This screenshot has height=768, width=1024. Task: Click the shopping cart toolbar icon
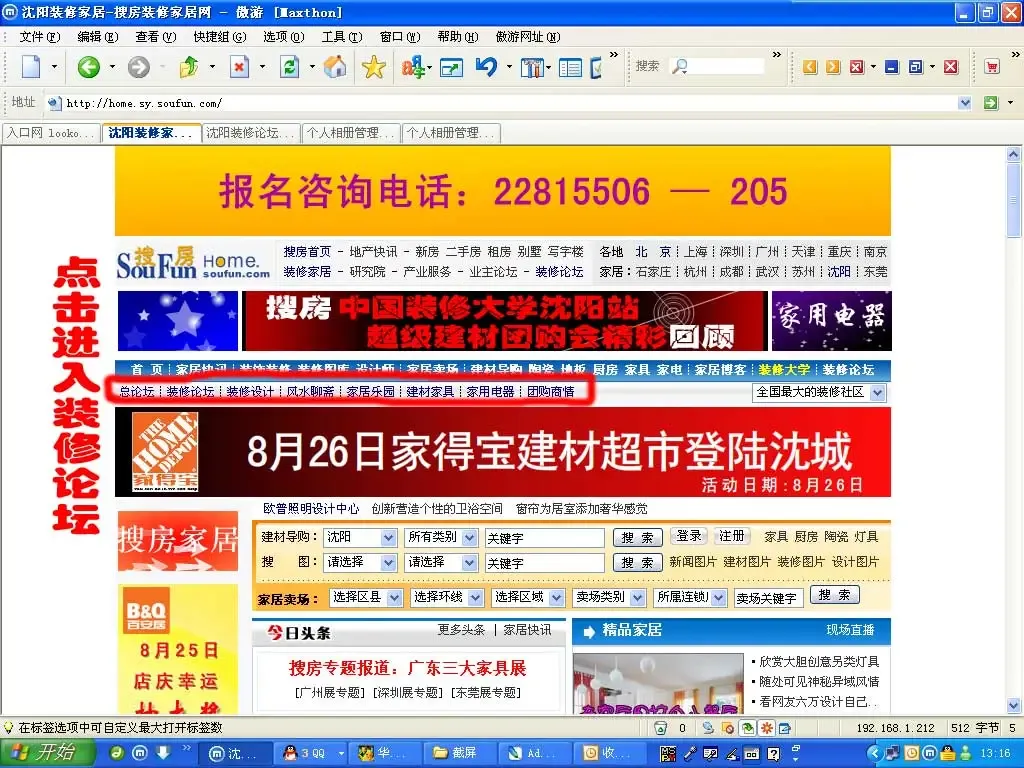pos(991,67)
